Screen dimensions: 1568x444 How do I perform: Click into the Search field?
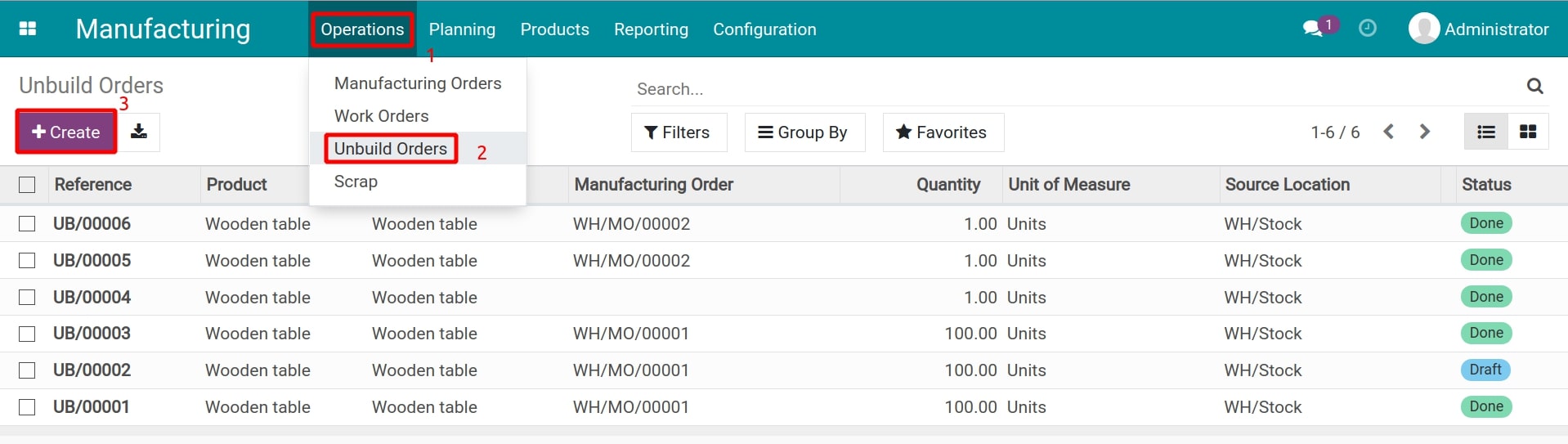point(1063,88)
